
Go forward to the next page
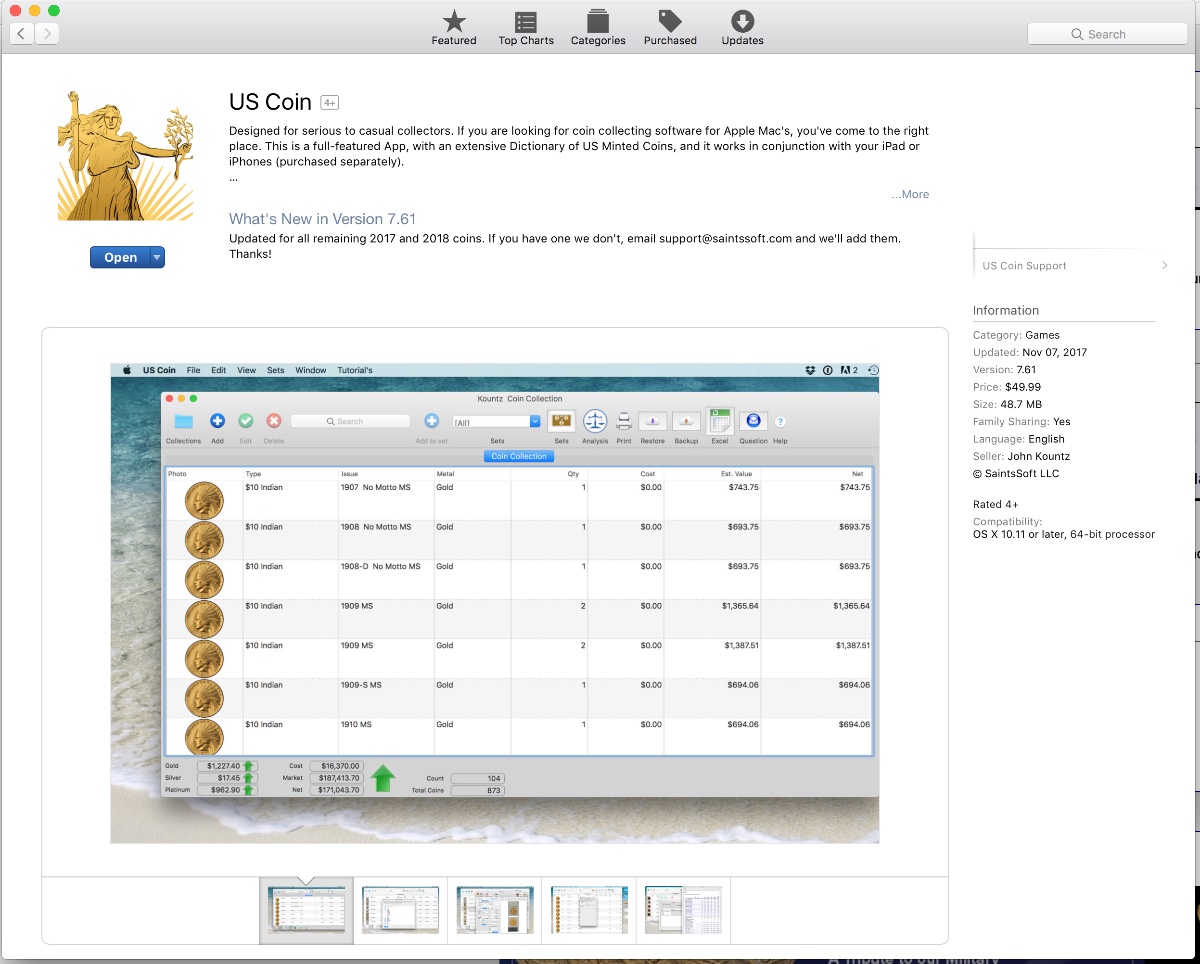(x=47, y=33)
